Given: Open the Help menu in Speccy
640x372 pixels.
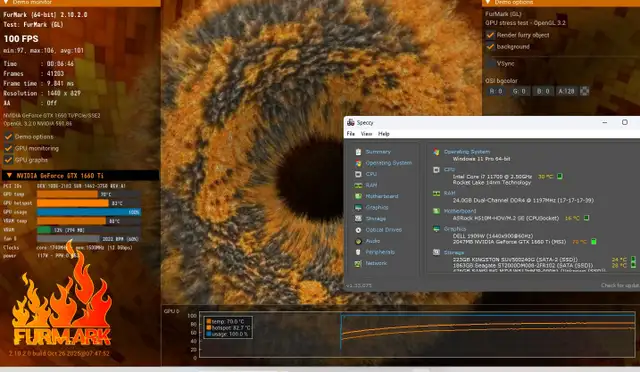Looking at the screenshot, I should pyautogui.click(x=384, y=134).
